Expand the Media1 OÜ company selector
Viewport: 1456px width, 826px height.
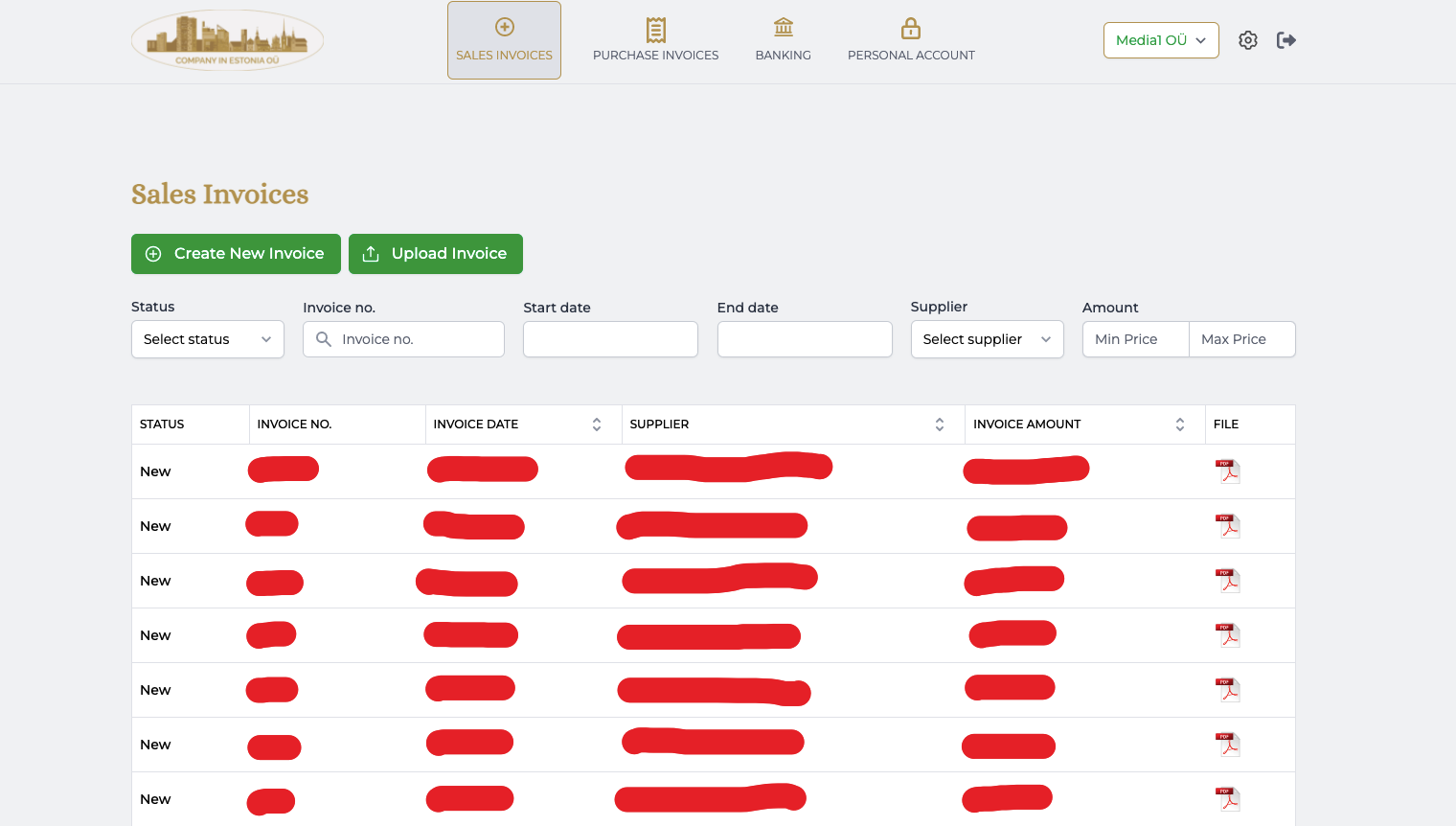(x=1161, y=40)
